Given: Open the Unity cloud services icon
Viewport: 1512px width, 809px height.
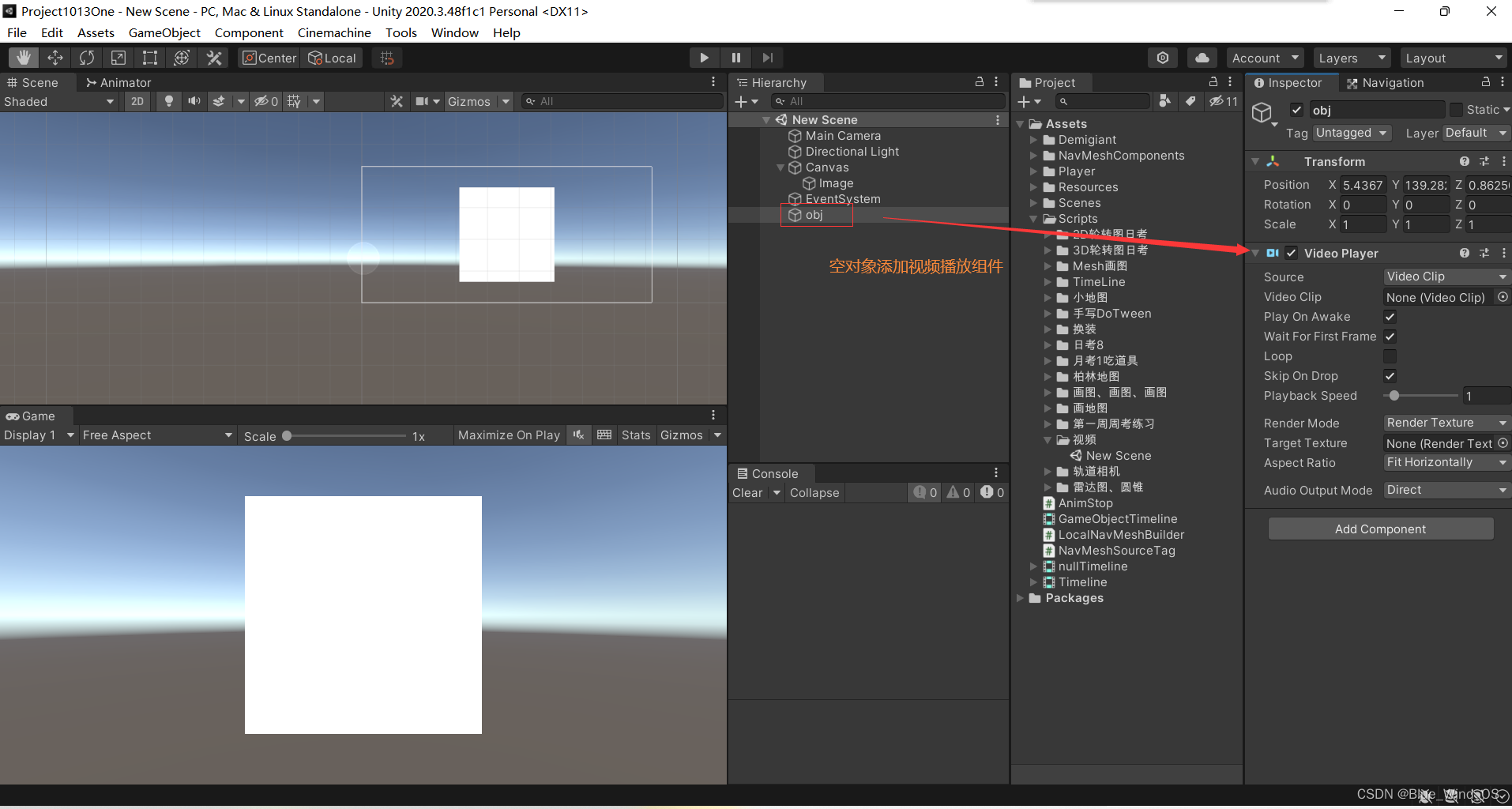Looking at the screenshot, I should click(x=1202, y=57).
